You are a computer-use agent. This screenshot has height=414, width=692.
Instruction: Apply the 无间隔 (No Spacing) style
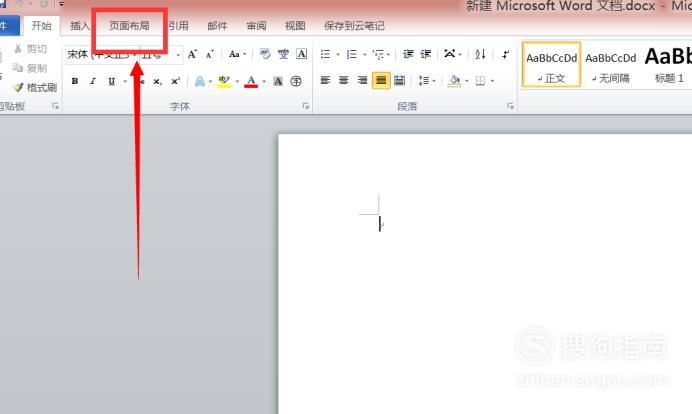(611, 64)
